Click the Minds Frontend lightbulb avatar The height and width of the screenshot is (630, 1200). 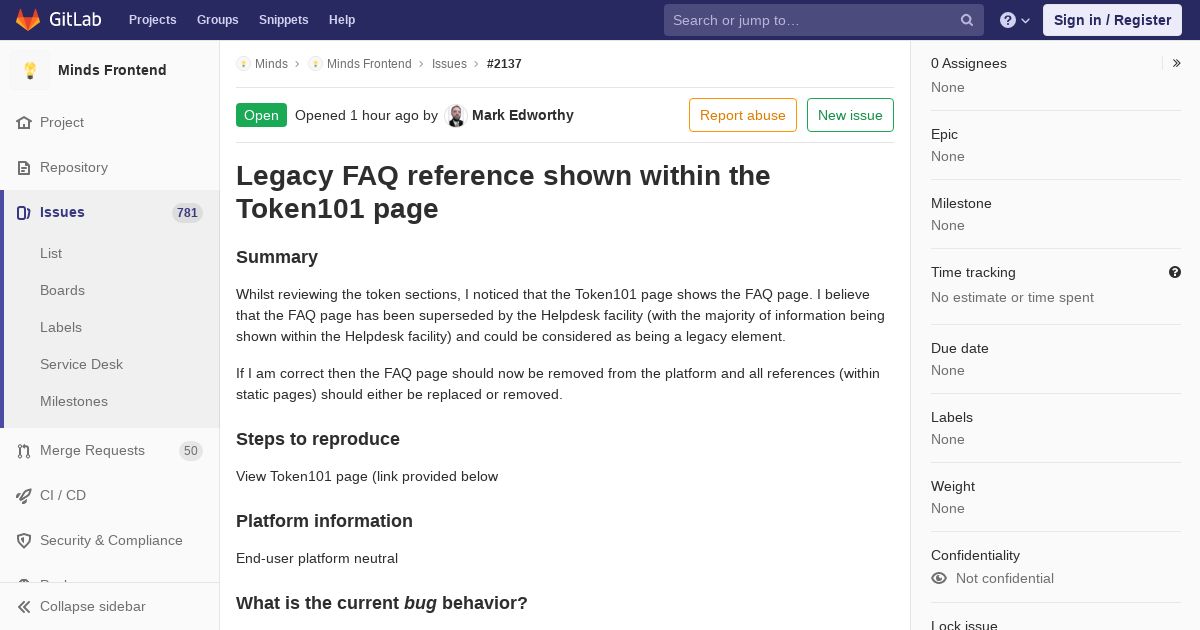pos(30,70)
